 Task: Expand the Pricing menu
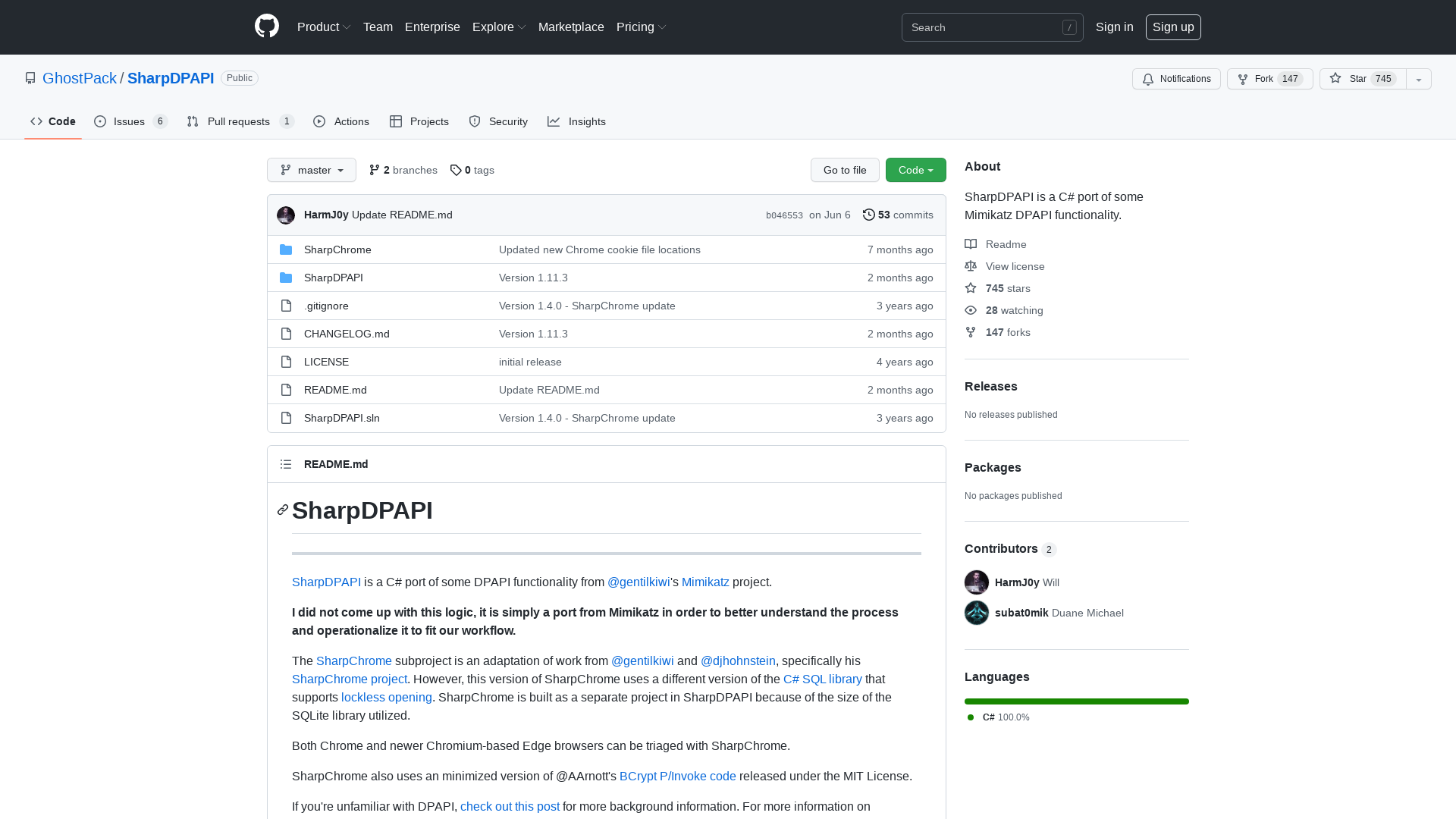pos(642,27)
